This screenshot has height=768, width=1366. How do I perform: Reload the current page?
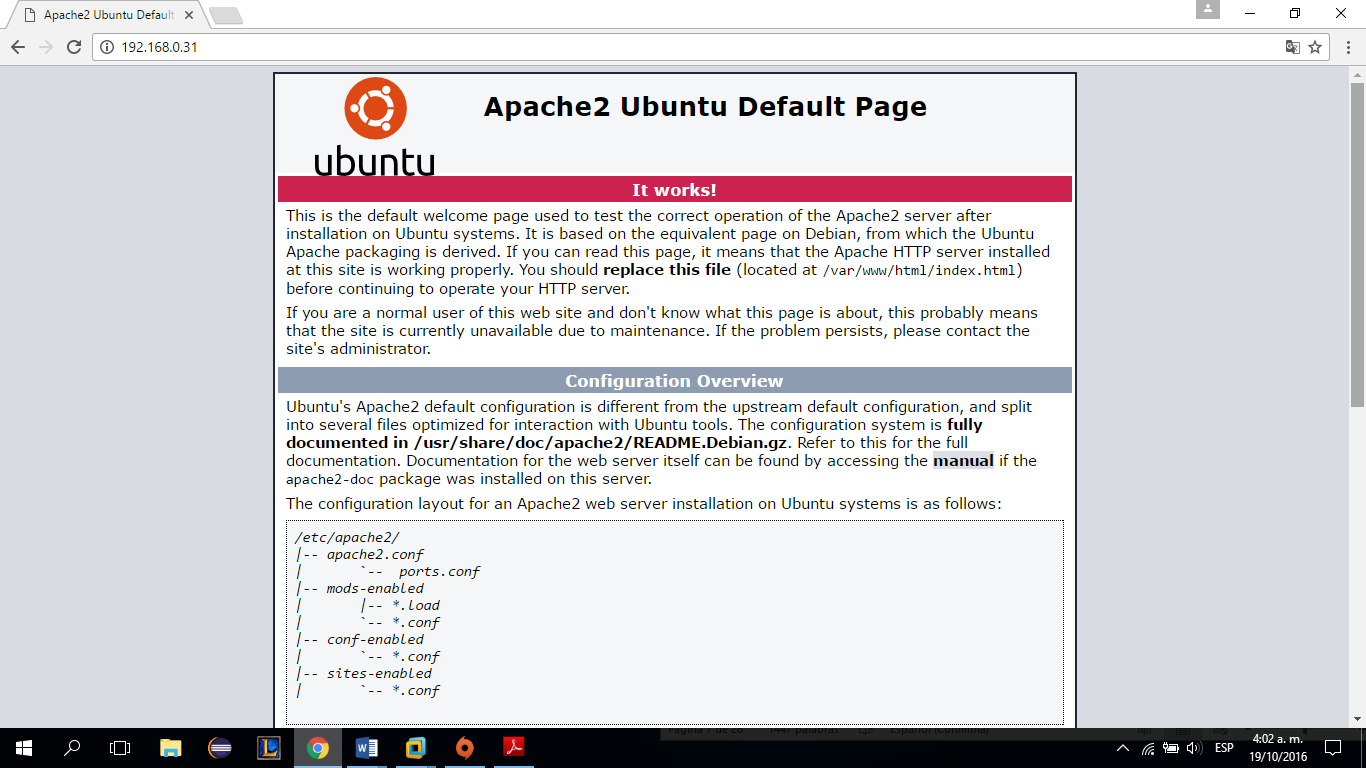73,47
